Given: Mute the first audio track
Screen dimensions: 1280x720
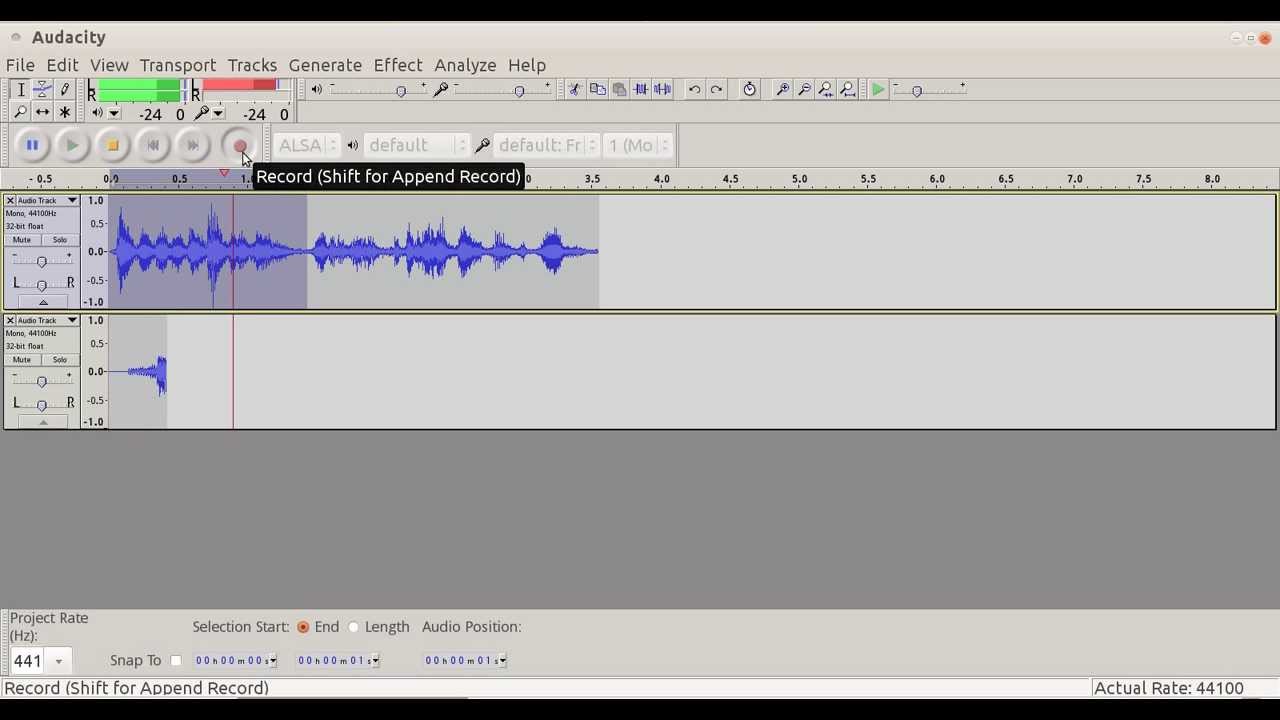Looking at the screenshot, I should pyautogui.click(x=22, y=240).
